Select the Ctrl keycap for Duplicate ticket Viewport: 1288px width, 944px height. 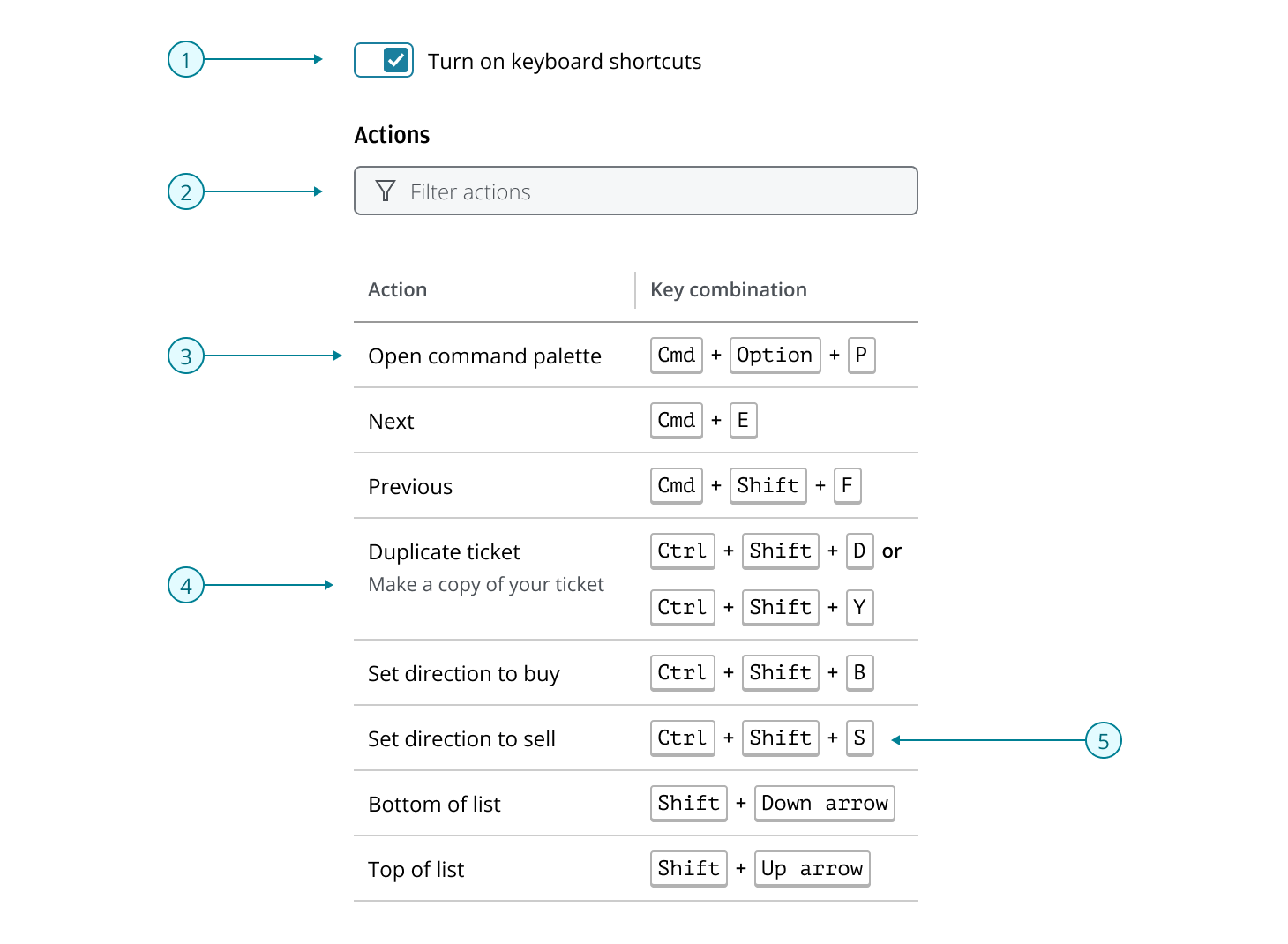point(682,551)
